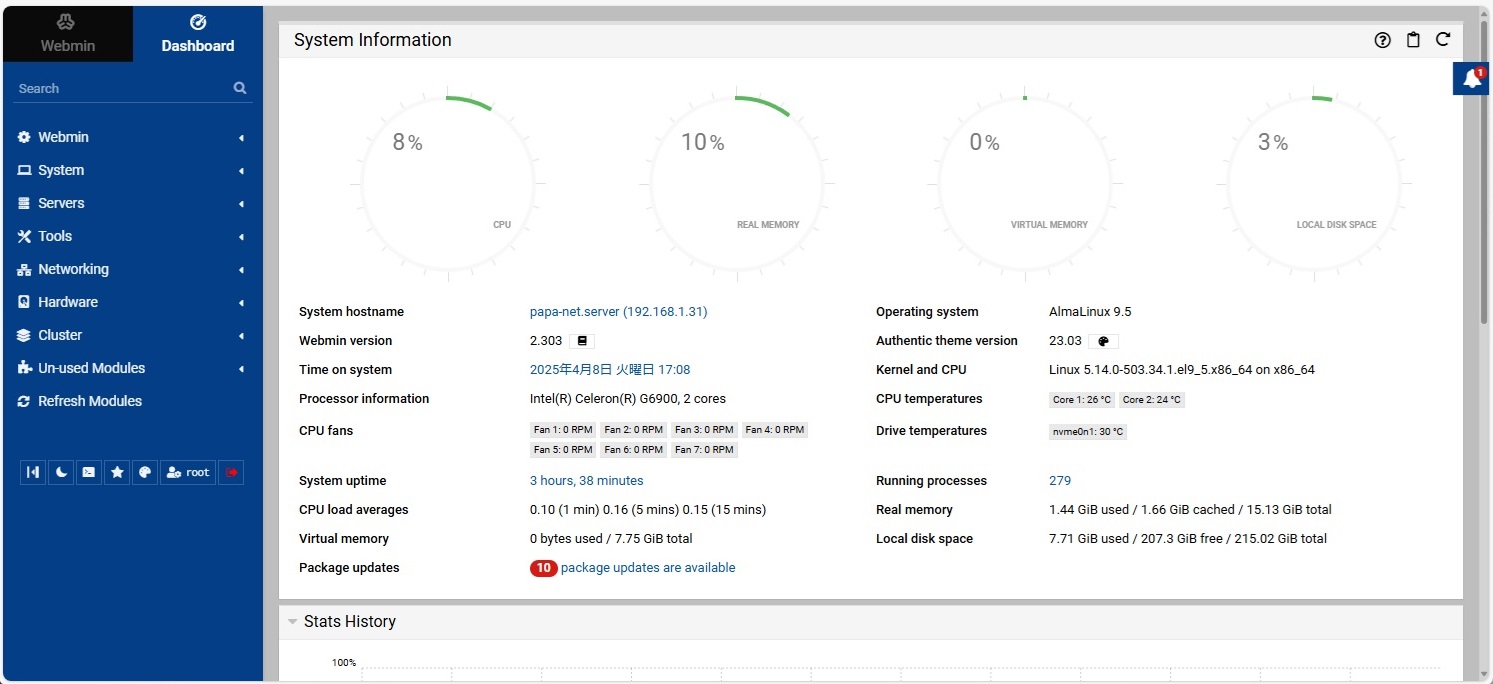Screen dimensions: 1493x684
Task: Click the Linux 5.14.0 kernel version text
Action: (x=1182, y=370)
